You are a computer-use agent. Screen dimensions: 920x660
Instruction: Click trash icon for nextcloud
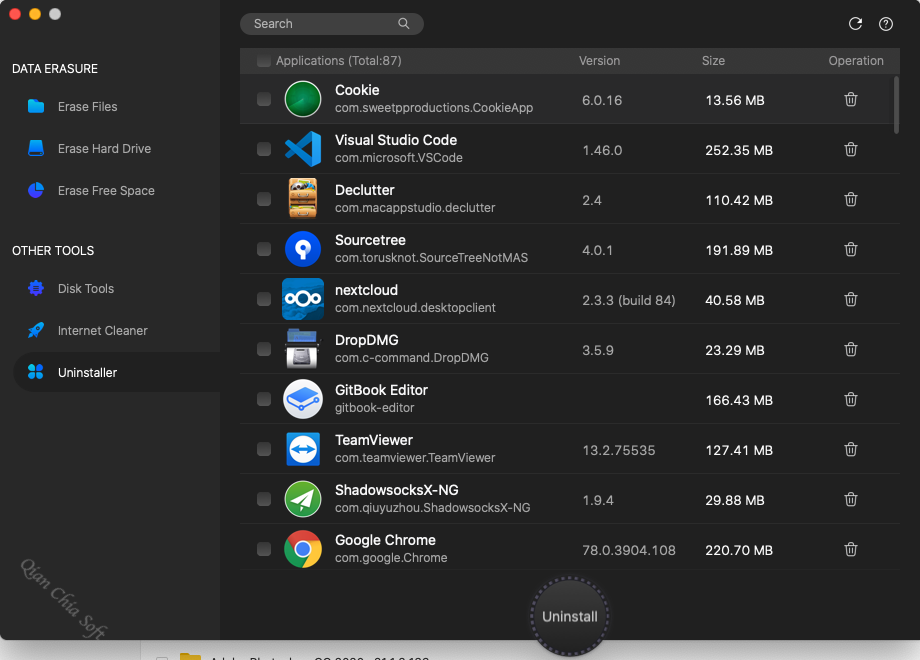851,299
